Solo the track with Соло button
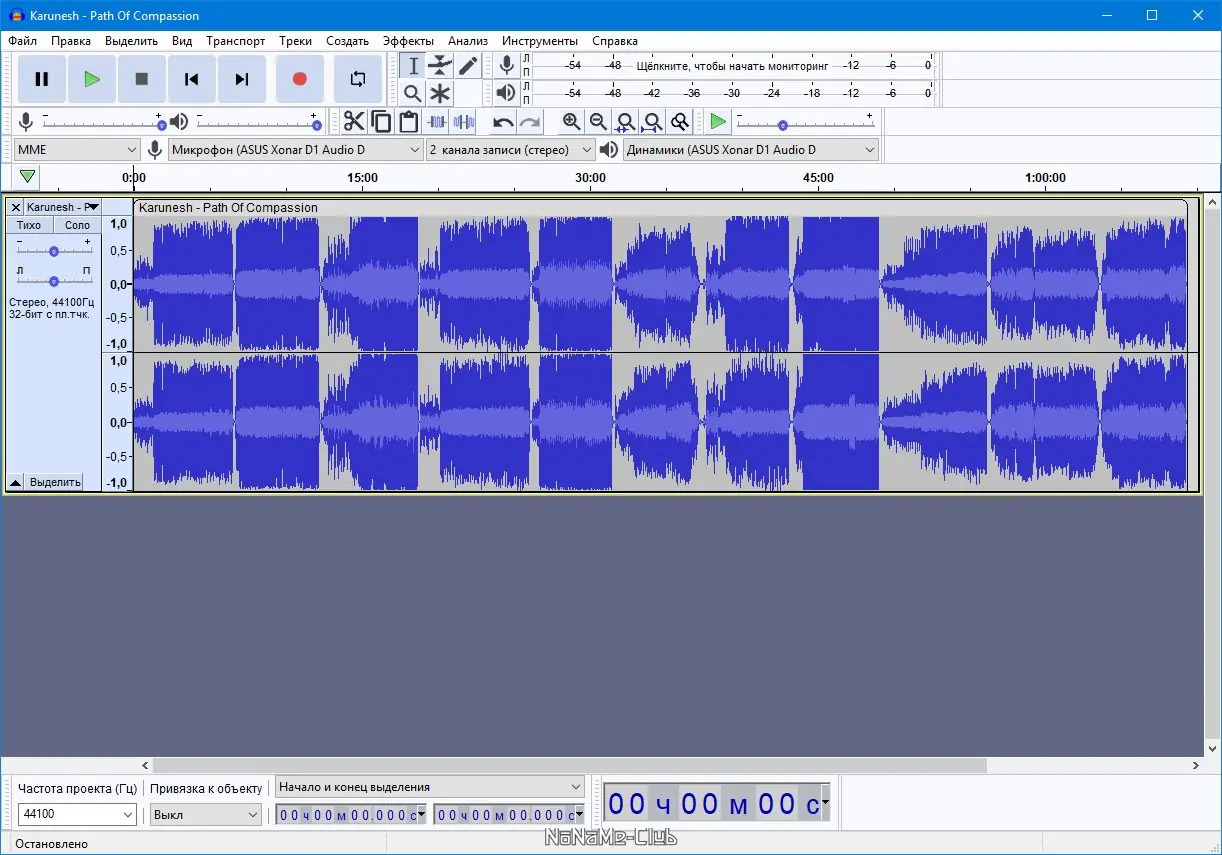Viewport: 1222px width, 855px height. pos(77,225)
